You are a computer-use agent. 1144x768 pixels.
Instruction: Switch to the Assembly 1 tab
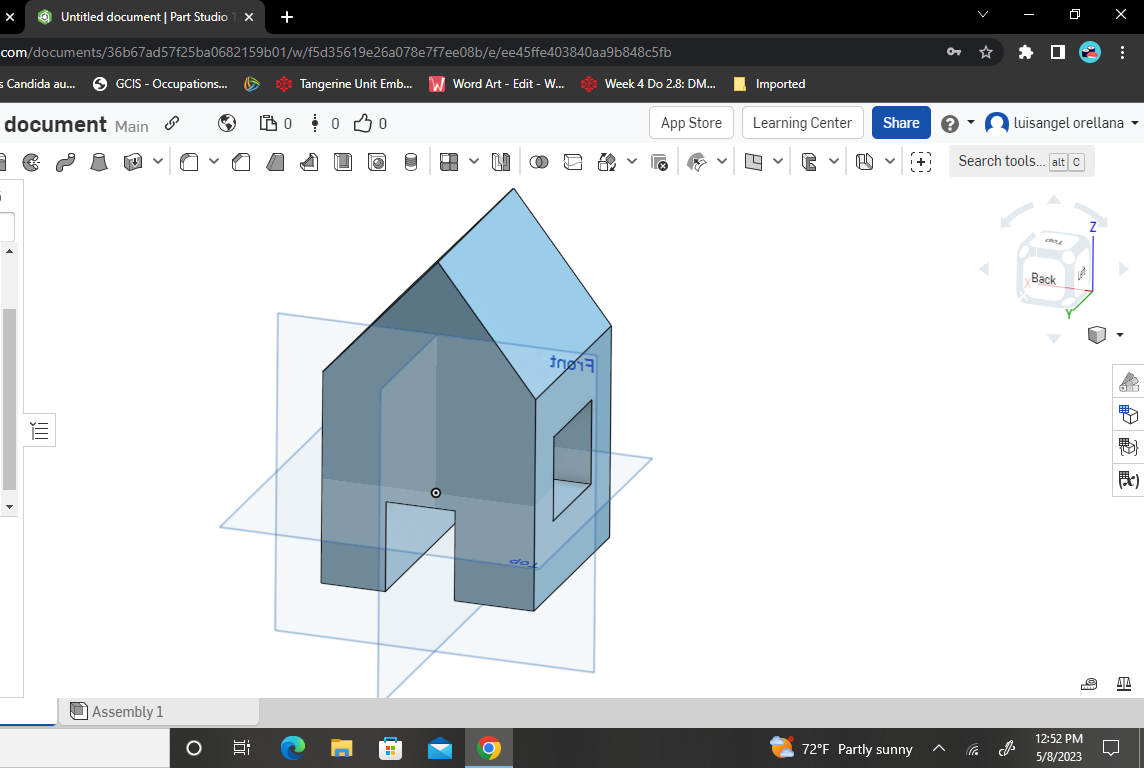pos(127,711)
